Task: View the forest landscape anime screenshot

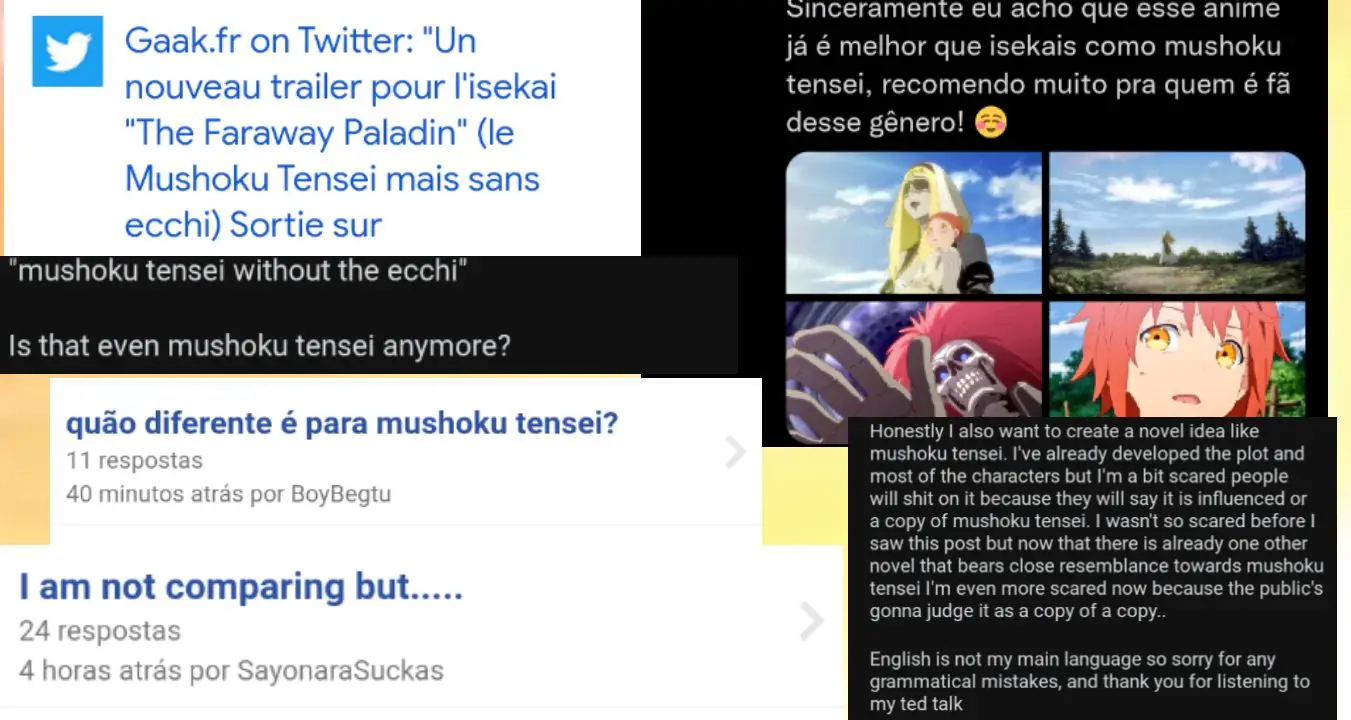Action: point(1177,223)
